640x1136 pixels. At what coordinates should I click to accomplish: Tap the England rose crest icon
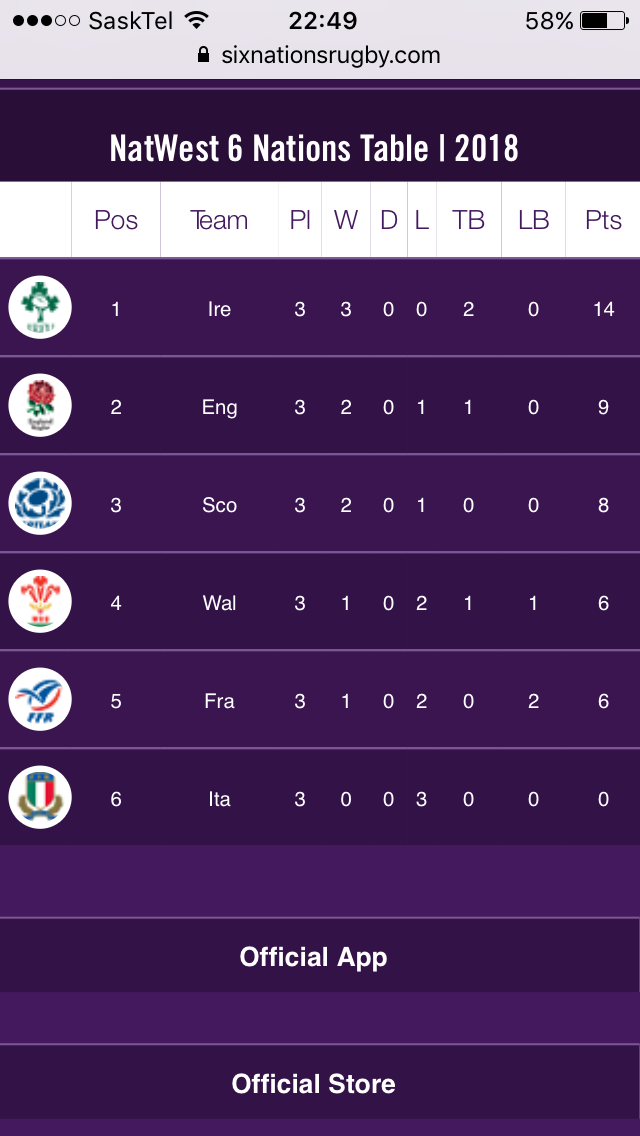(40, 406)
